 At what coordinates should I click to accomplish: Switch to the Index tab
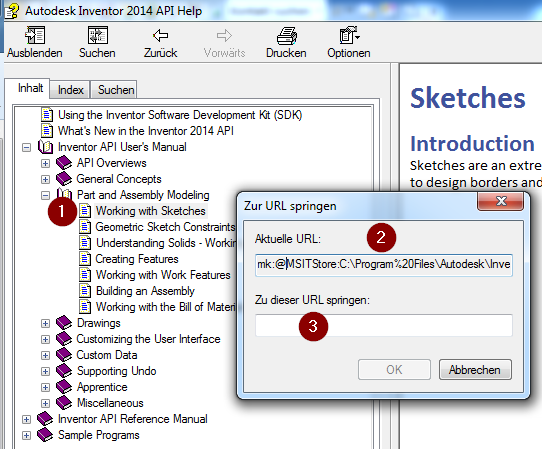(x=71, y=90)
